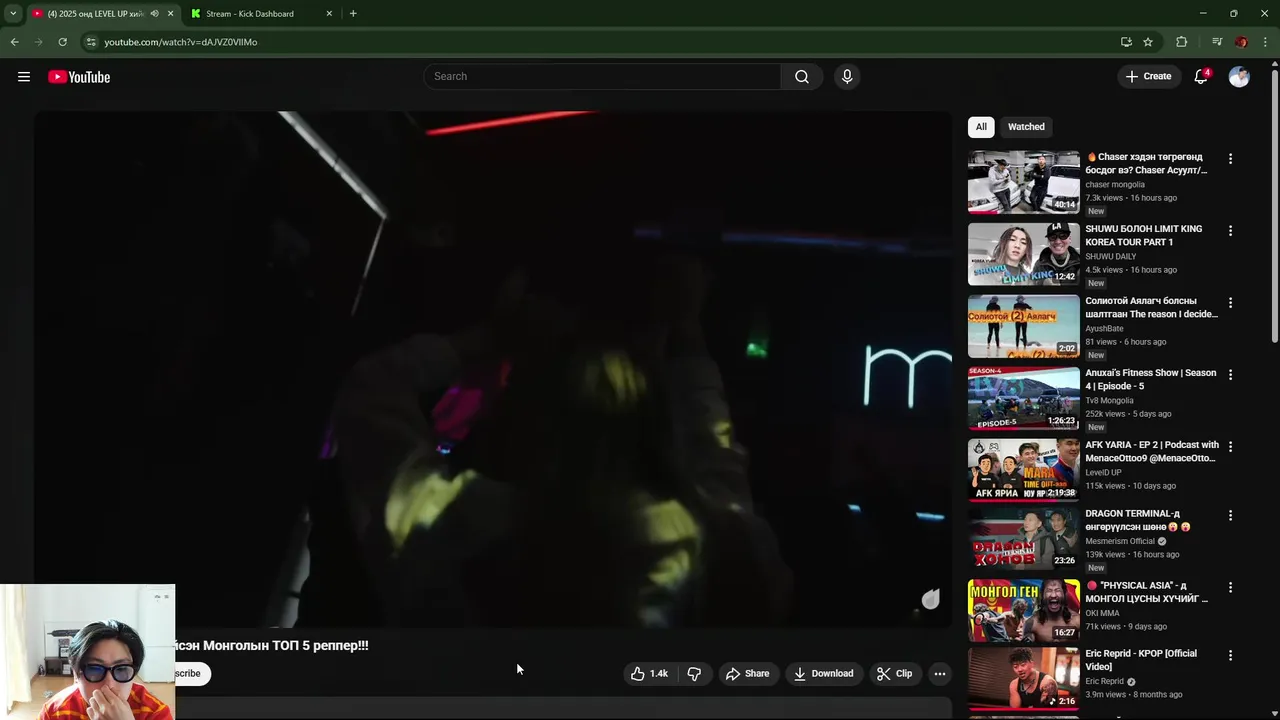
Task: Open options menu for DRAGON TERMINAL video
Action: coord(1230,516)
